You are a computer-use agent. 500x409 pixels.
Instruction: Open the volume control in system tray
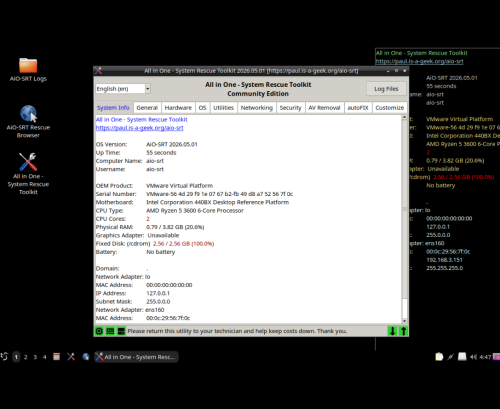point(473,357)
